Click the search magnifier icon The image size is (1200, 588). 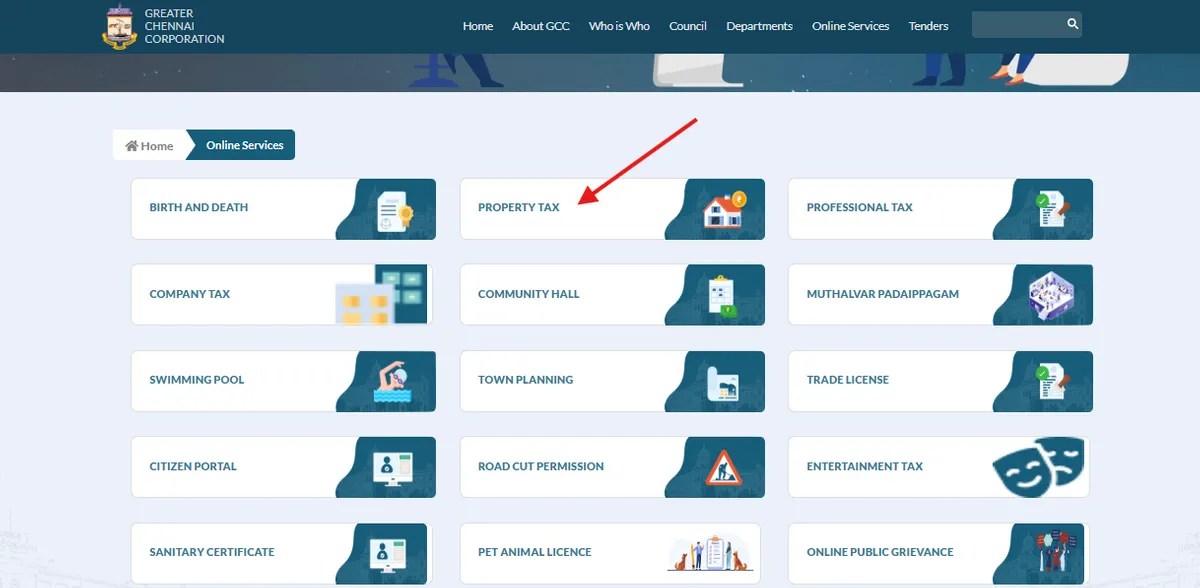pyautogui.click(x=1072, y=24)
